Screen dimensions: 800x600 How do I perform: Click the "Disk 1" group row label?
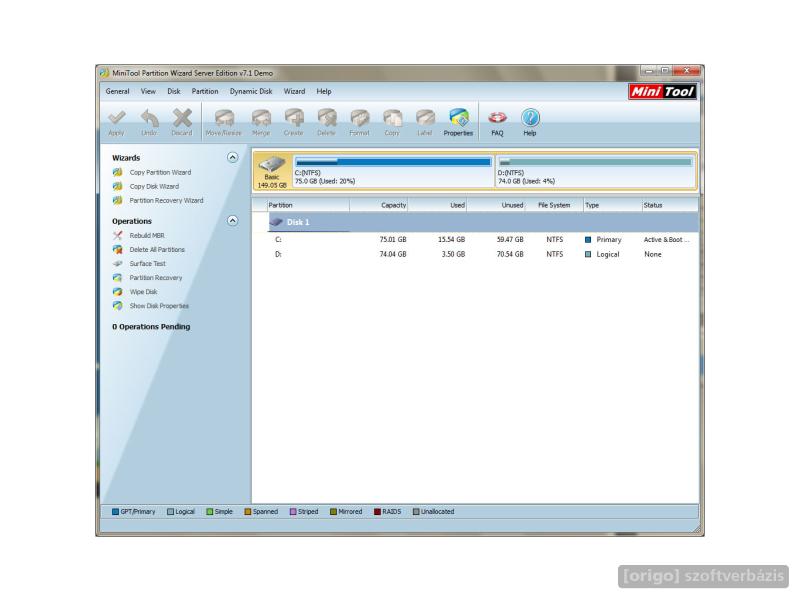point(298,222)
